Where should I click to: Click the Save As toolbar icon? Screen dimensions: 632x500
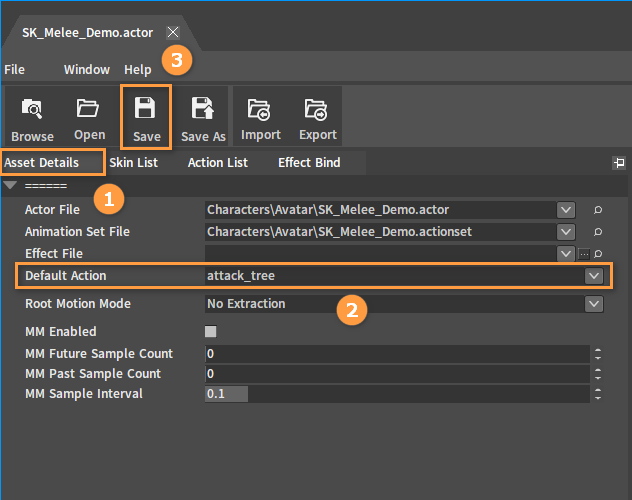(x=203, y=117)
